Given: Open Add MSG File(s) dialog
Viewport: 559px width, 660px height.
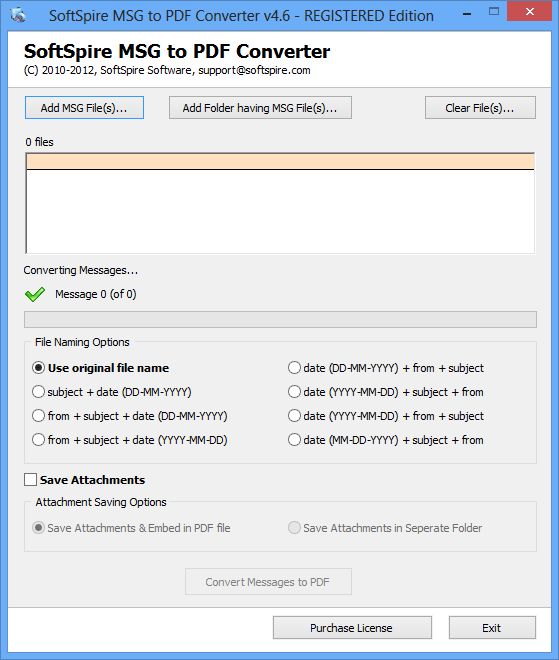Looking at the screenshot, I should click(x=84, y=108).
